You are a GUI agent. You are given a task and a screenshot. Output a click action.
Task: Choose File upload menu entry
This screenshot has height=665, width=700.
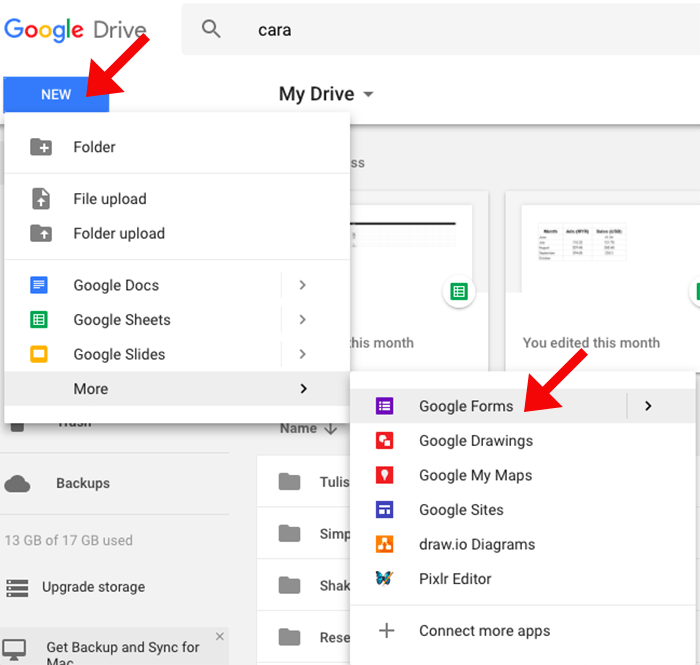point(177,199)
